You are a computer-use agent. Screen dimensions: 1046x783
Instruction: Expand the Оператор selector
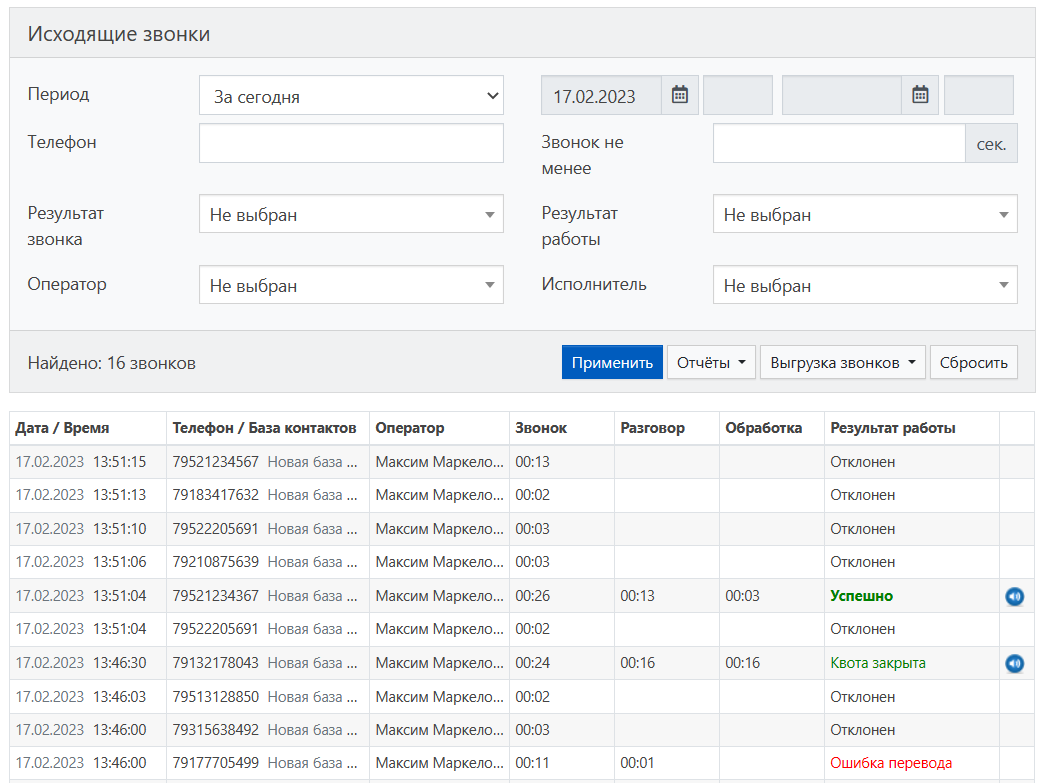point(351,285)
